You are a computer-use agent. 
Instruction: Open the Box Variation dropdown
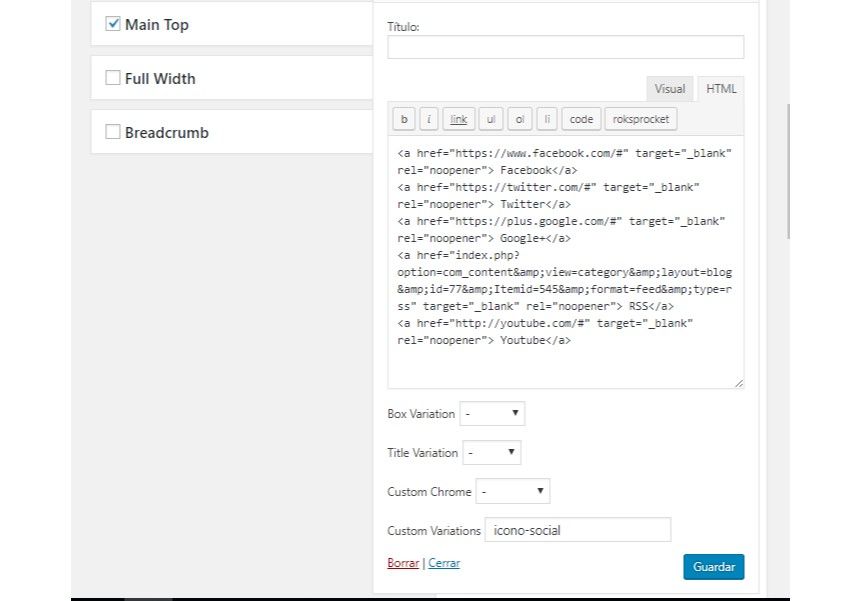tap(492, 413)
